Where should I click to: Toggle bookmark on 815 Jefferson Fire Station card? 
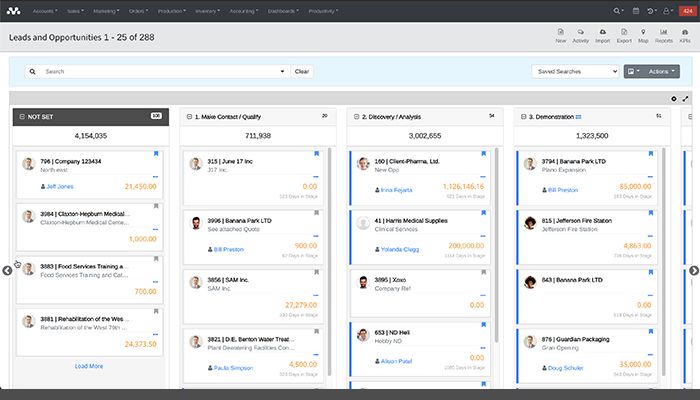pos(650,212)
